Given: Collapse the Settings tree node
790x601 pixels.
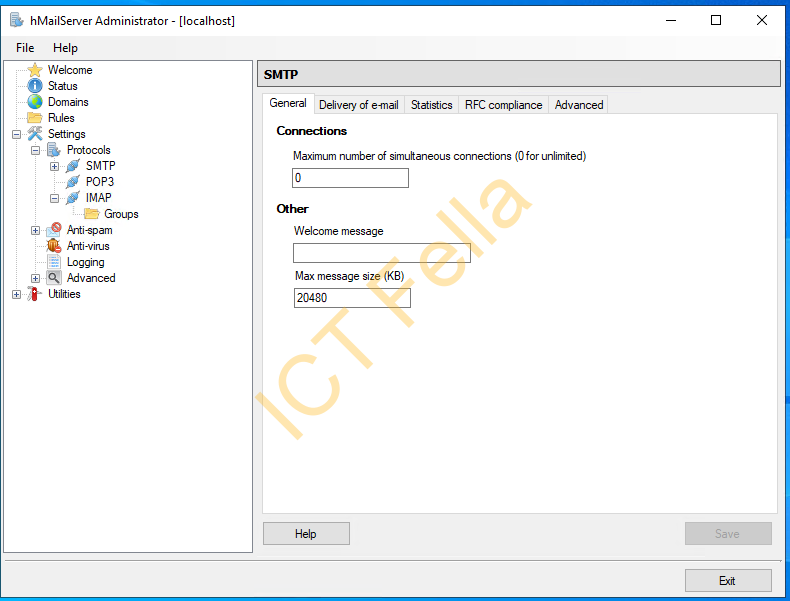Looking at the screenshot, I should [16, 135].
